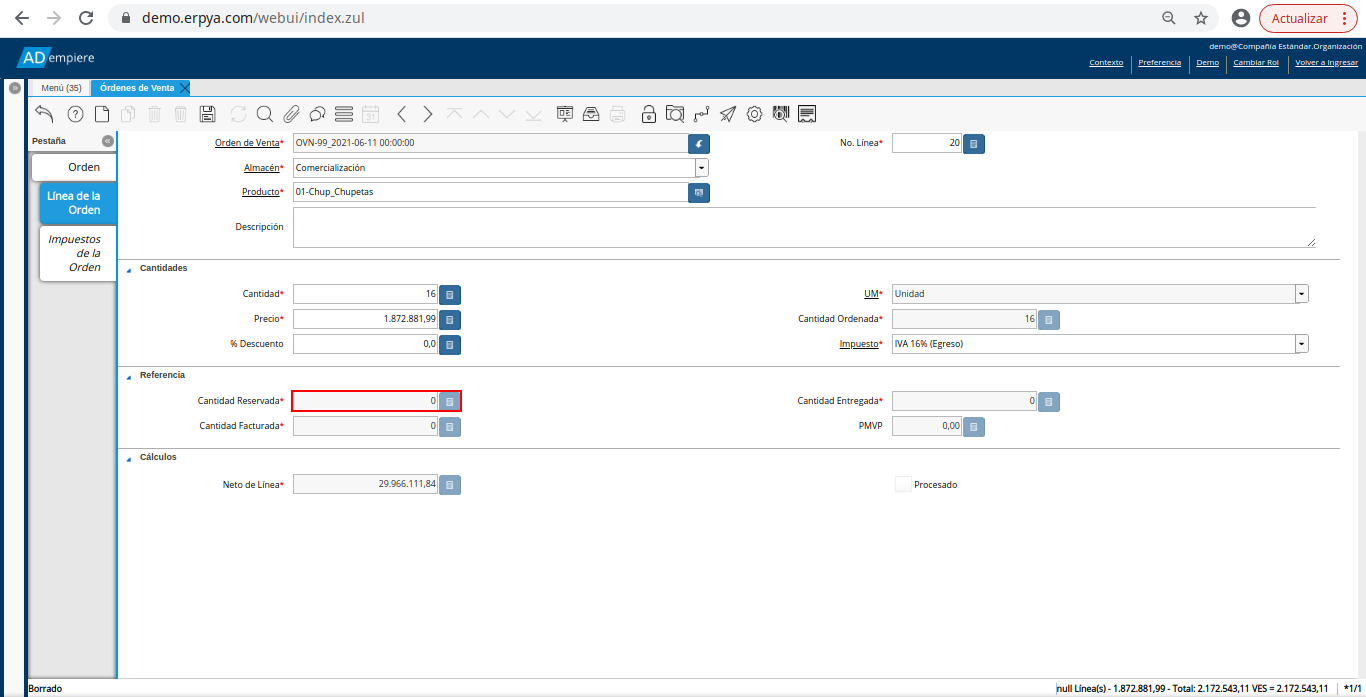Open Zoom Across folder-search icon

point(675,114)
